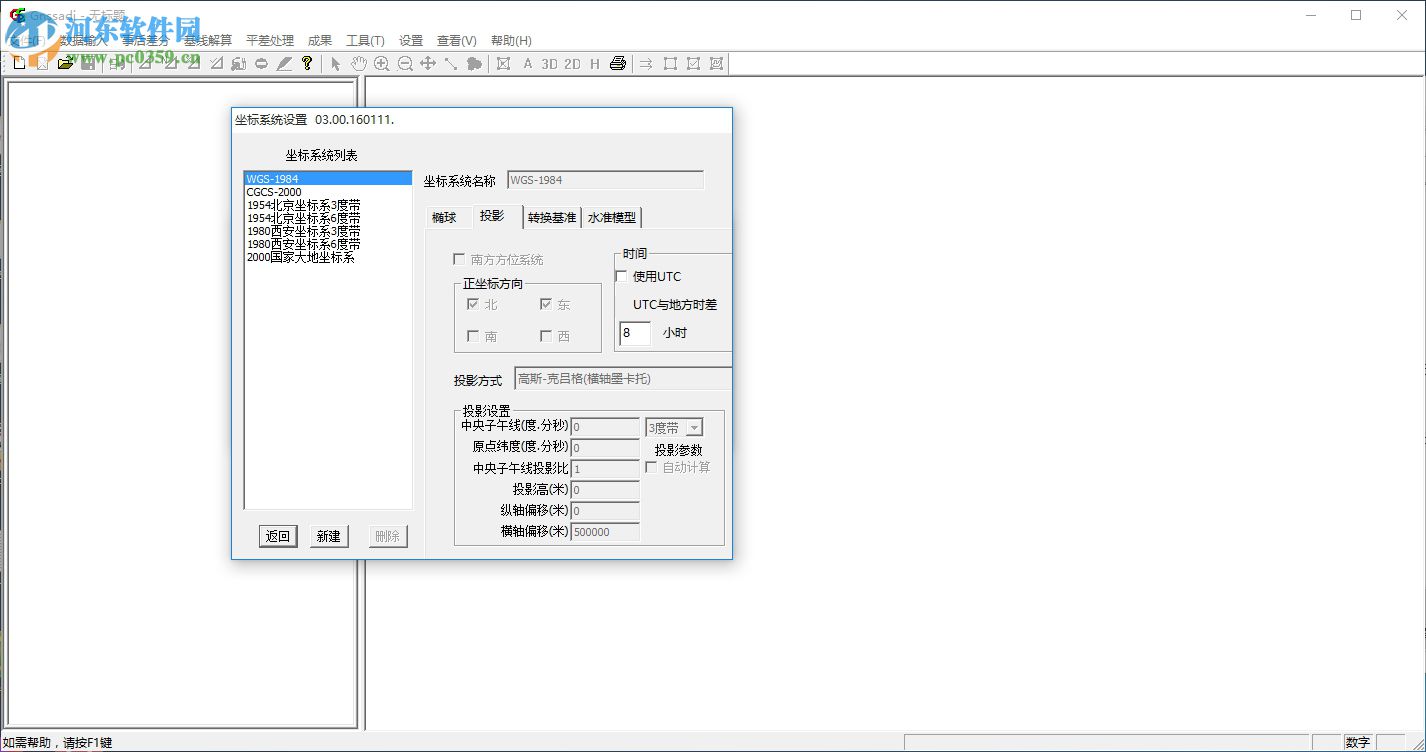Select 1980西安坐标系6度带 list entry

328,244
